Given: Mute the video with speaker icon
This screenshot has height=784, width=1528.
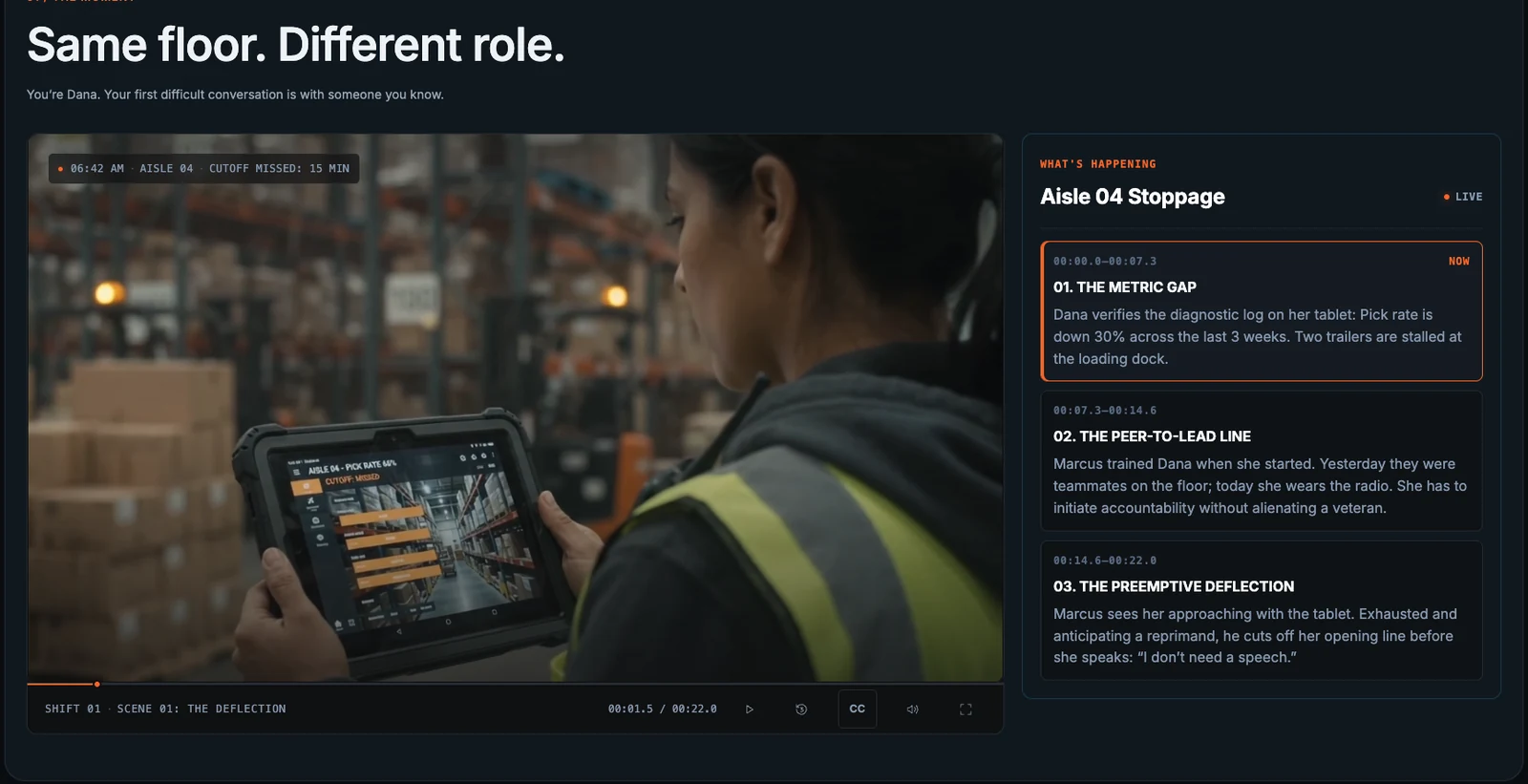Looking at the screenshot, I should tap(913, 710).
